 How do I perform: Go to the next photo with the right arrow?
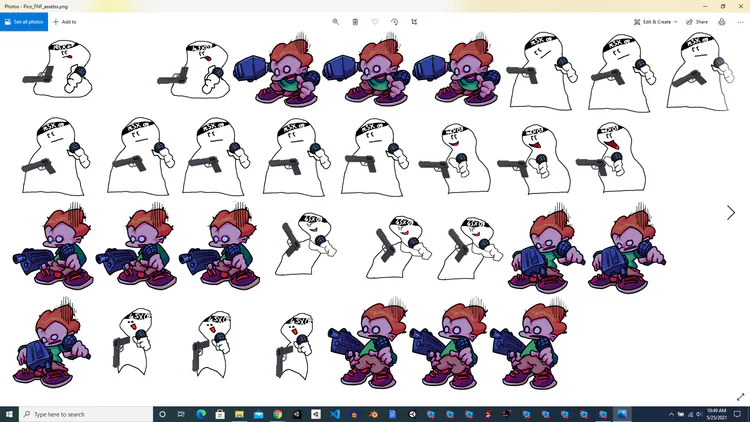[730, 212]
